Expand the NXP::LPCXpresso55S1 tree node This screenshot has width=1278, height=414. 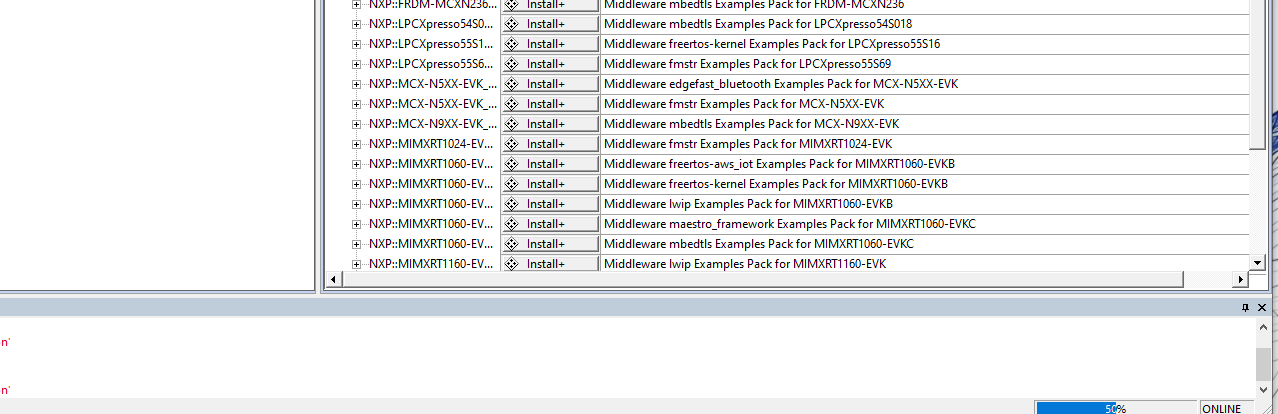[x=357, y=44]
